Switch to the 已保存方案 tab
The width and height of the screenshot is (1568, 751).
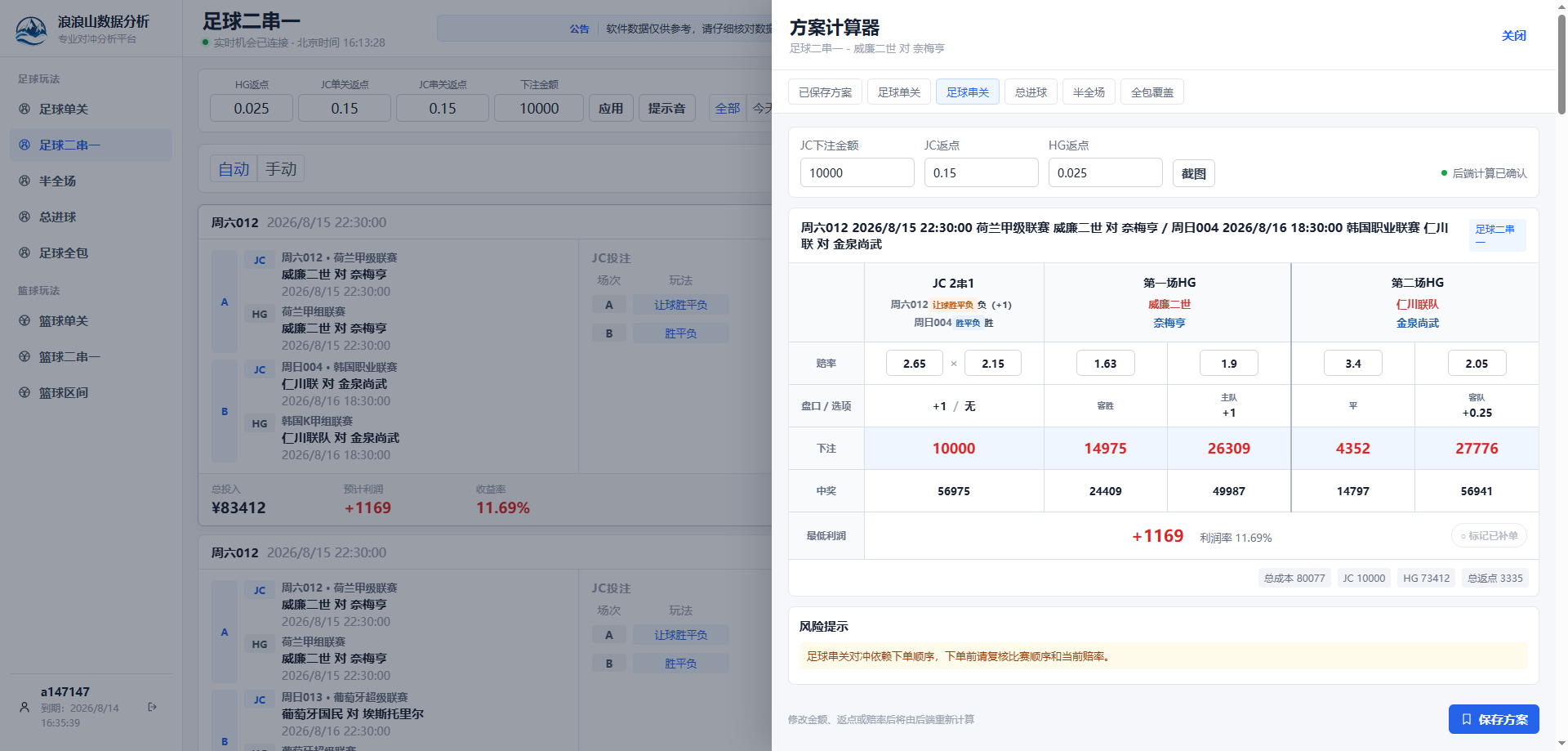(825, 92)
